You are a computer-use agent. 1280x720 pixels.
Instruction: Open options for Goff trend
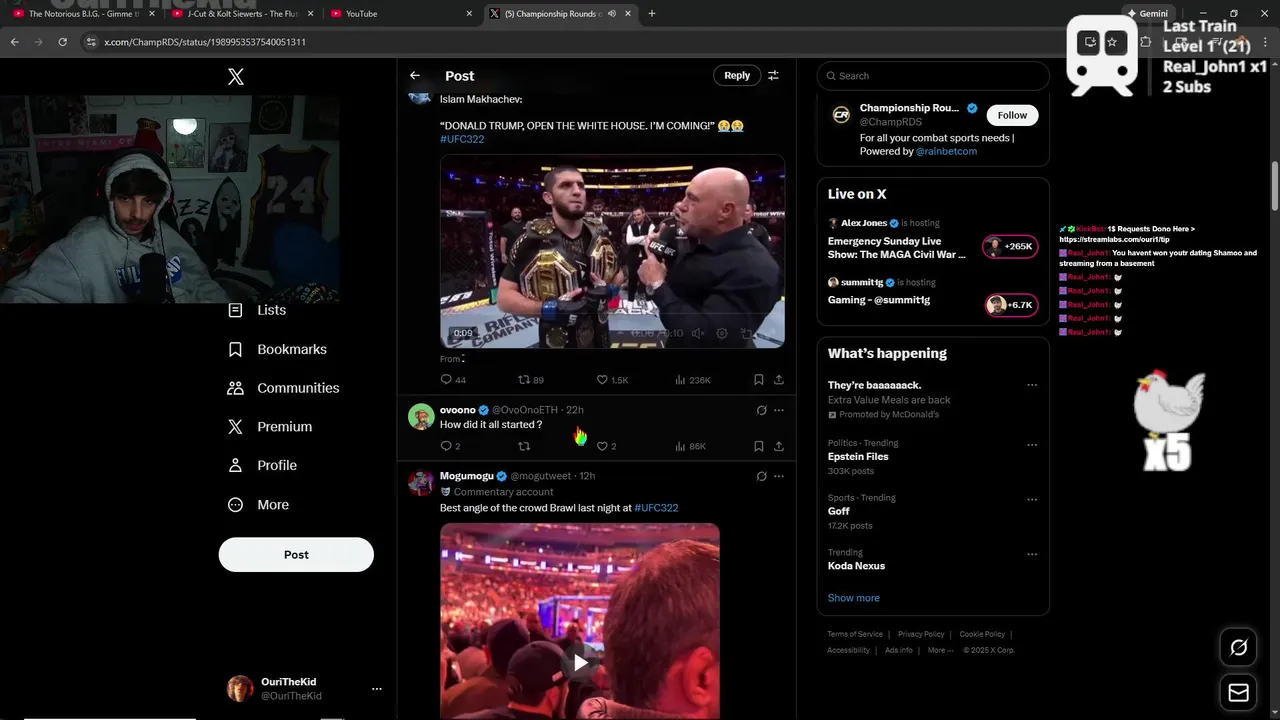[1032, 498]
